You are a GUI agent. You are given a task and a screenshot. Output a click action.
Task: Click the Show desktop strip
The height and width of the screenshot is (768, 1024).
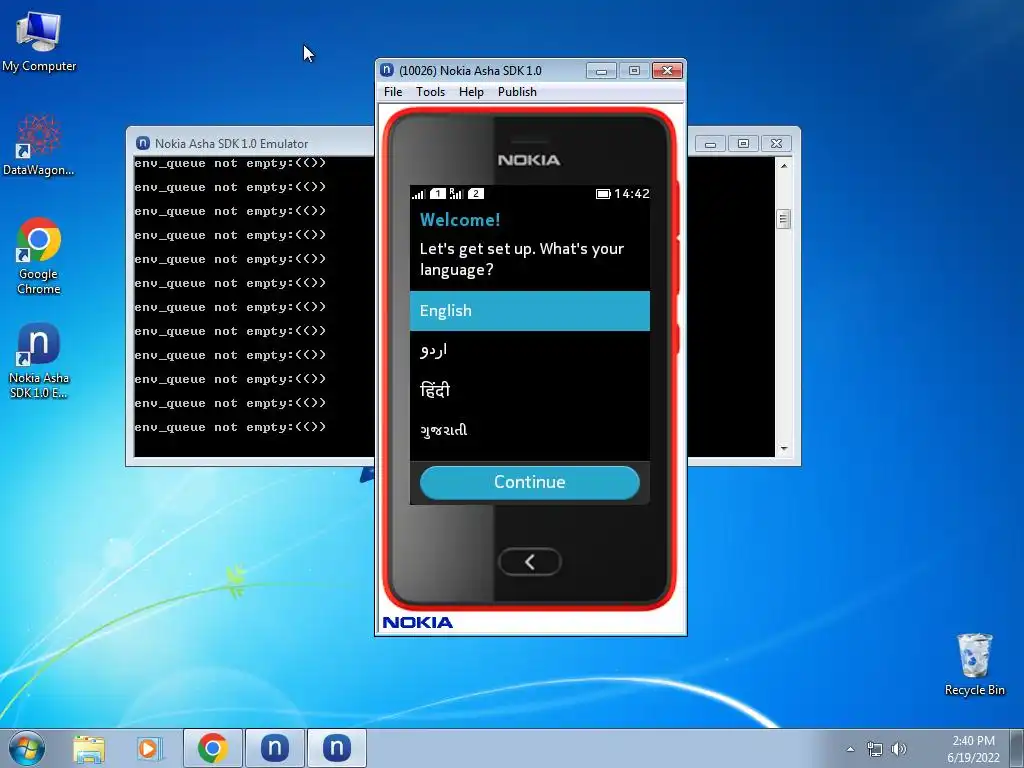1017,748
